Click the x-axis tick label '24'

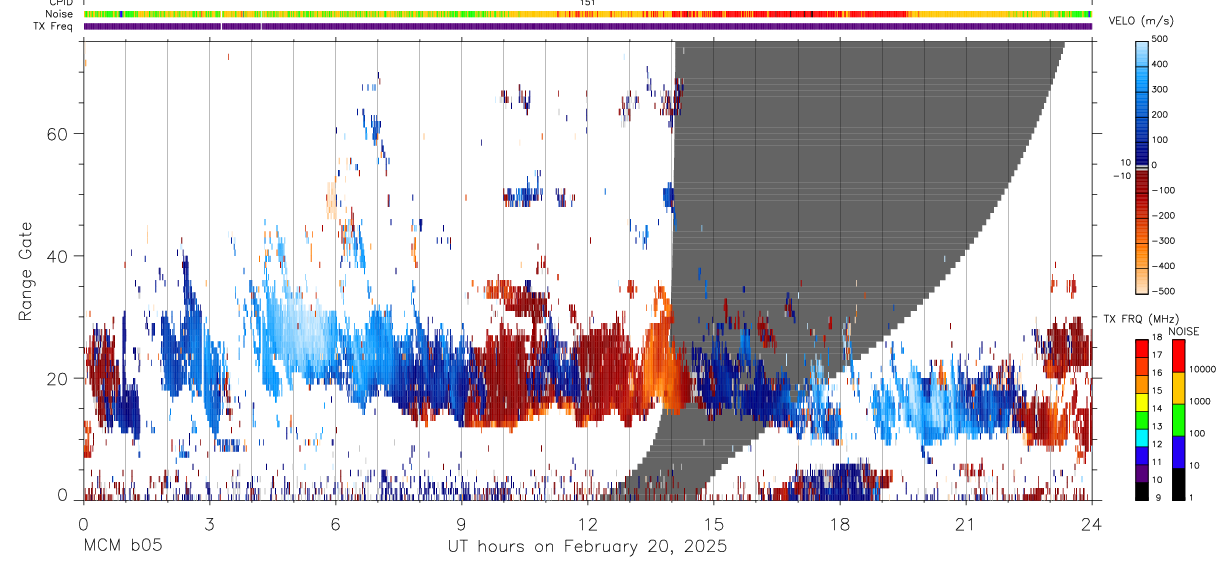[x=1092, y=524]
